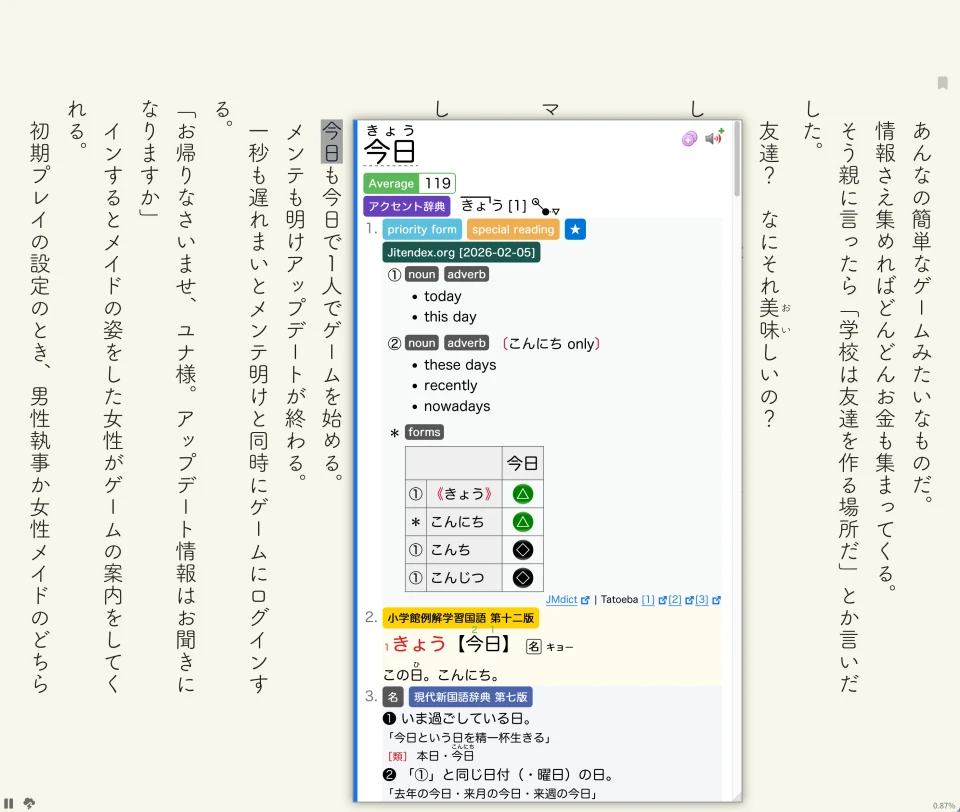Click the 名 tag in entry 3
This screenshot has width=960, height=812.
point(392,697)
